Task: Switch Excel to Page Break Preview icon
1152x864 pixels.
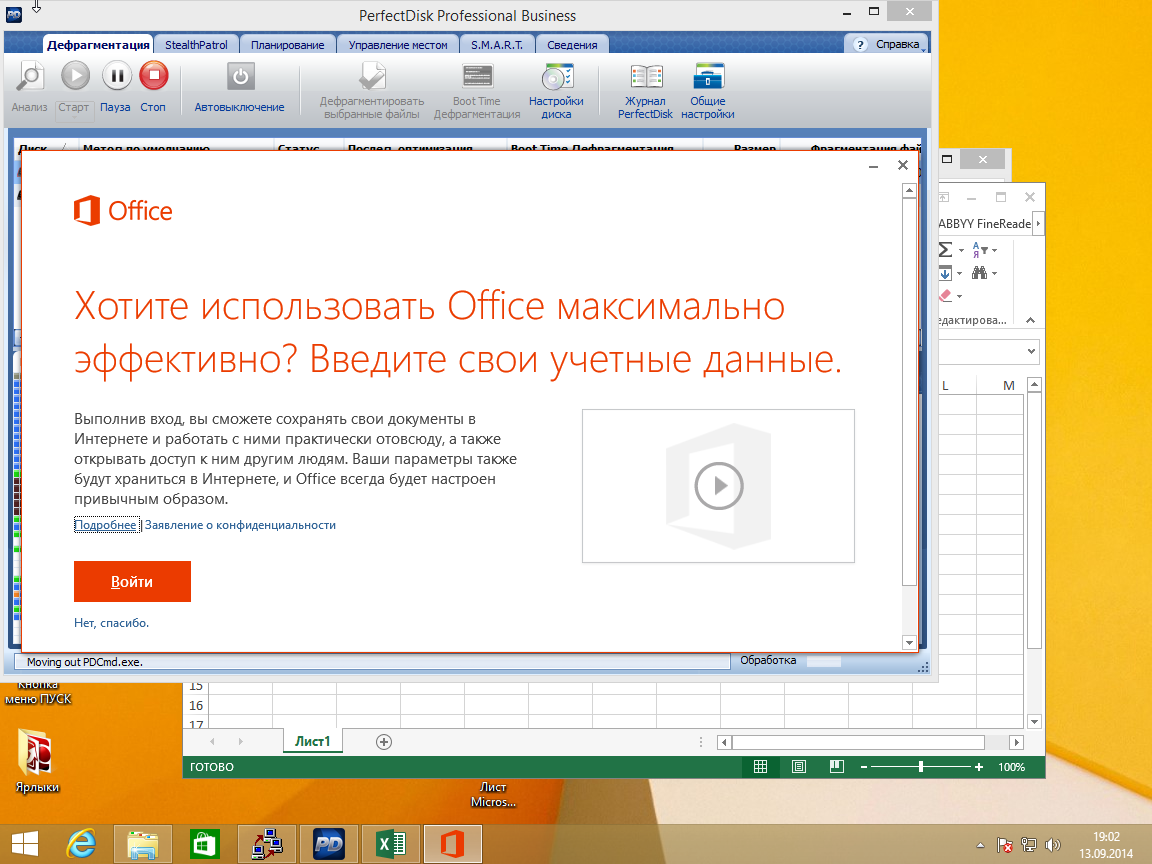Action: pyautogui.click(x=837, y=767)
